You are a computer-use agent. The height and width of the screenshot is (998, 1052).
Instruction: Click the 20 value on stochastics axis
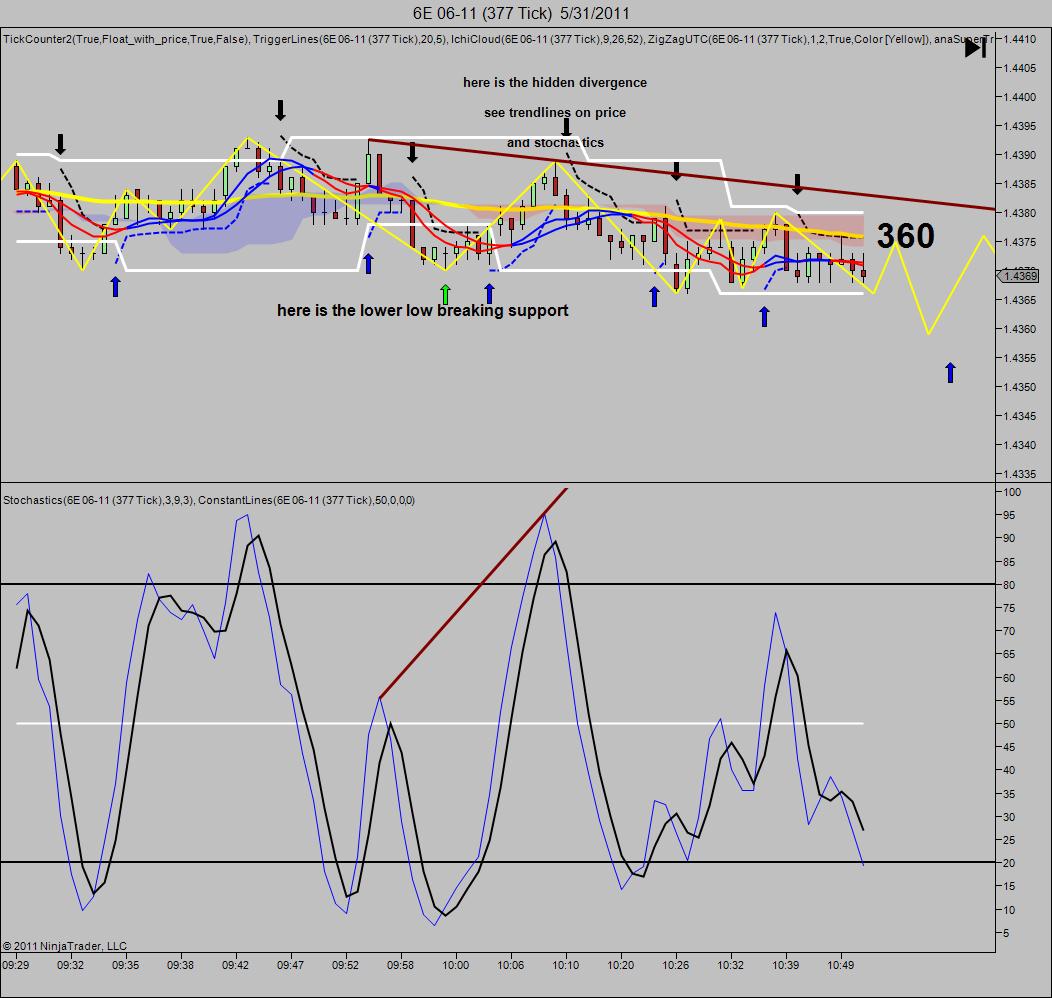[x=1009, y=863]
